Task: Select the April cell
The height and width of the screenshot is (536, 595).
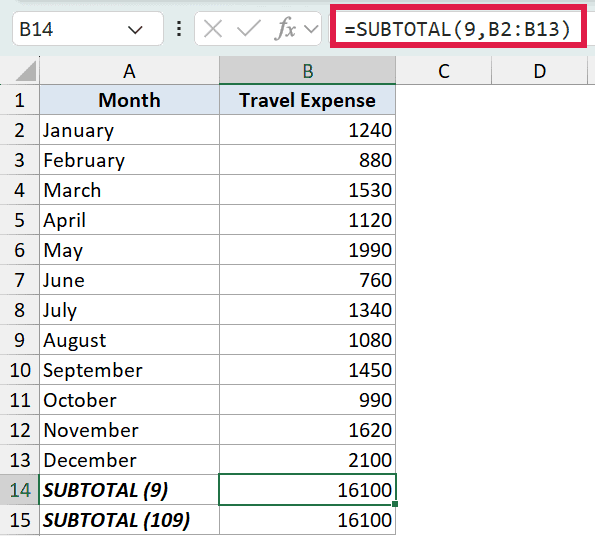Action: (129, 220)
